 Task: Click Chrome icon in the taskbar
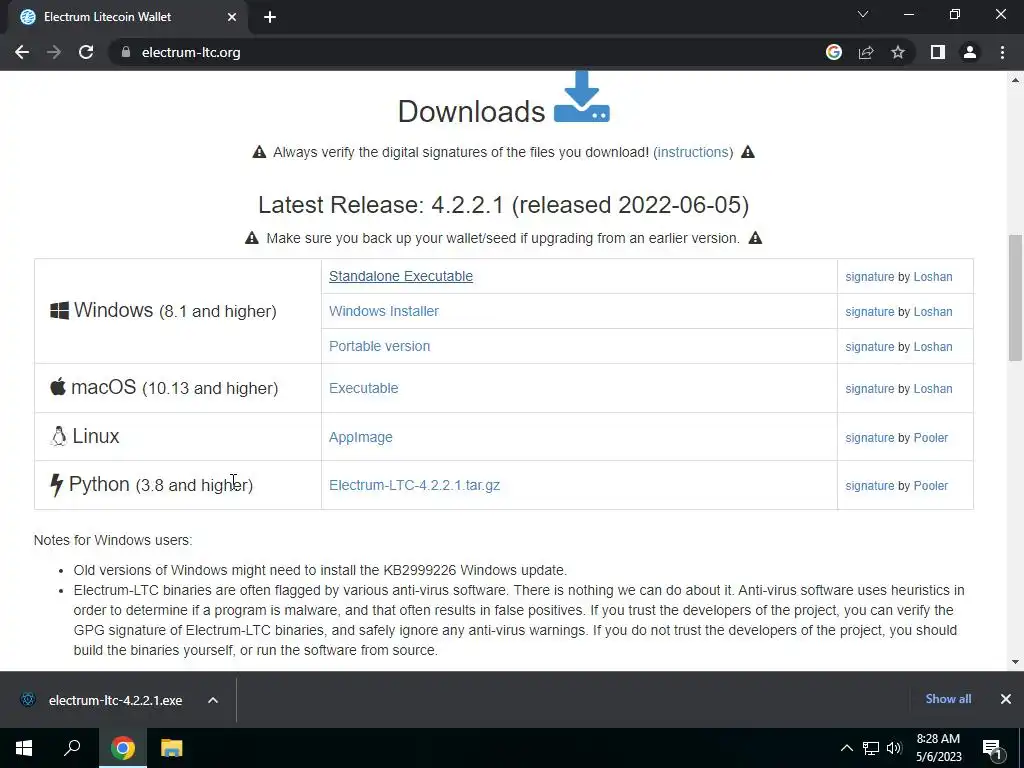click(122, 748)
